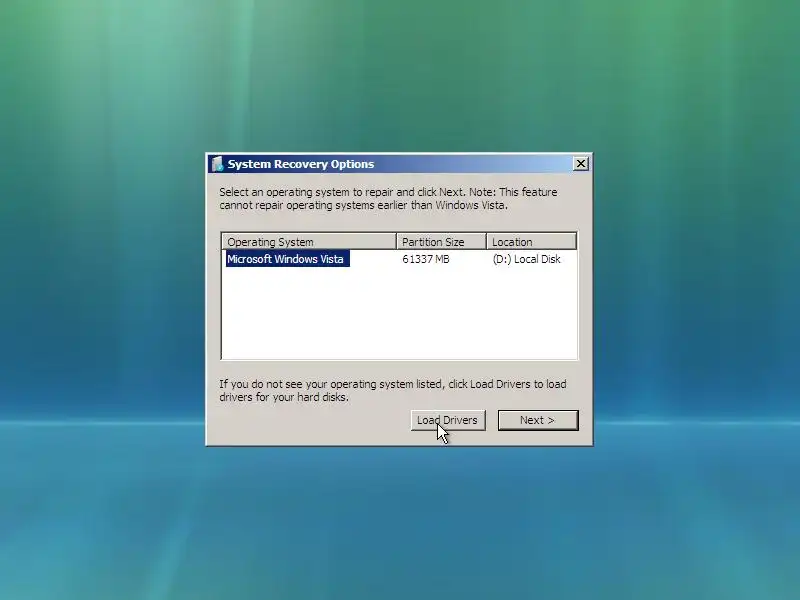Select the (D:) Local Disk location cell

click(527, 259)
